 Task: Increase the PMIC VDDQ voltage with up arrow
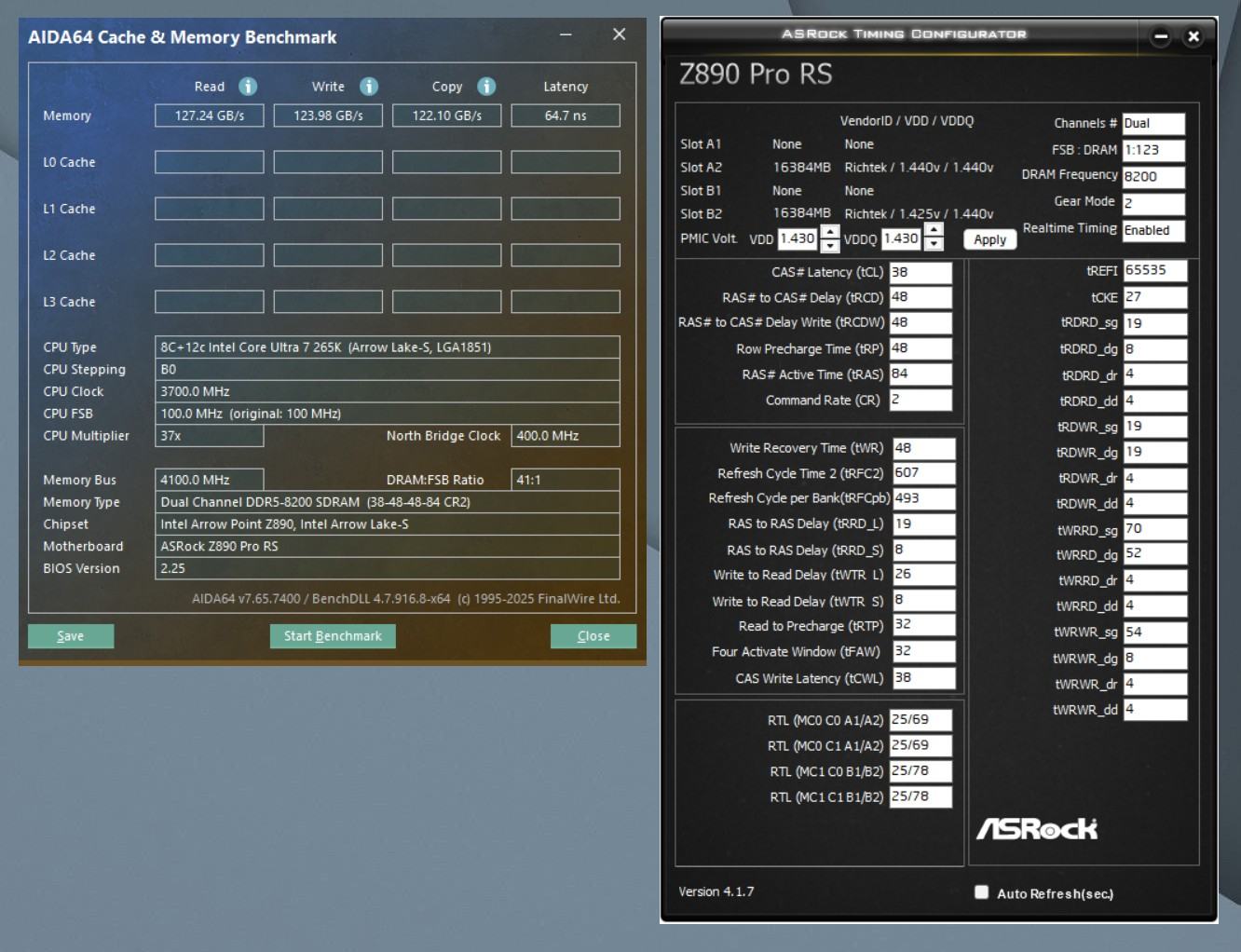(933, 232)
